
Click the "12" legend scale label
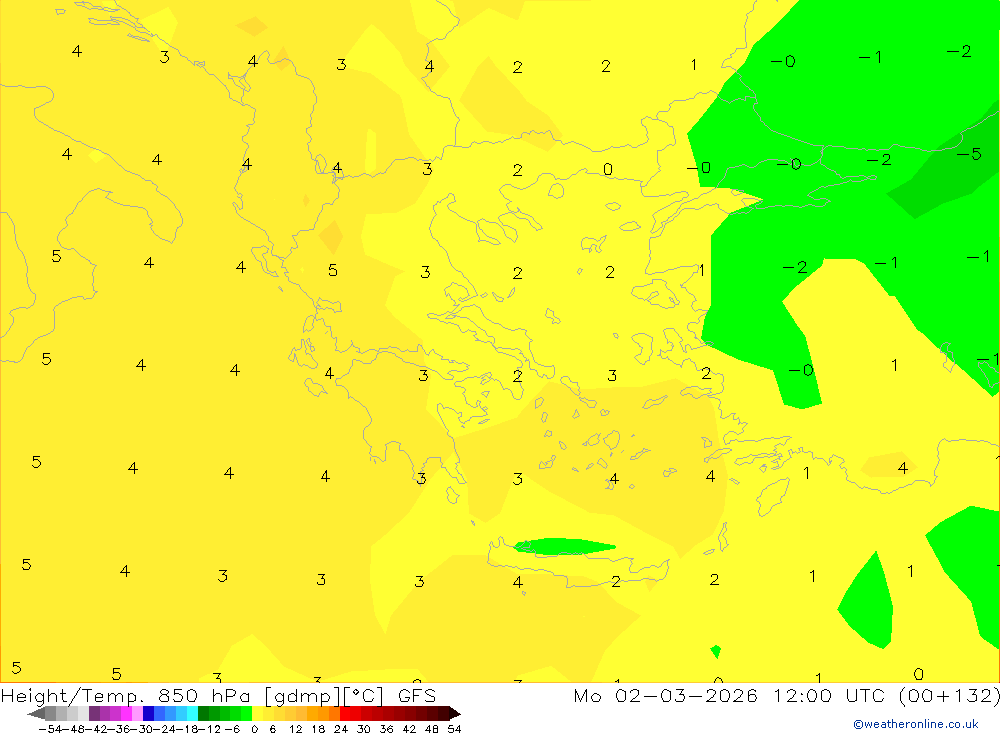[x=296, y=729]
